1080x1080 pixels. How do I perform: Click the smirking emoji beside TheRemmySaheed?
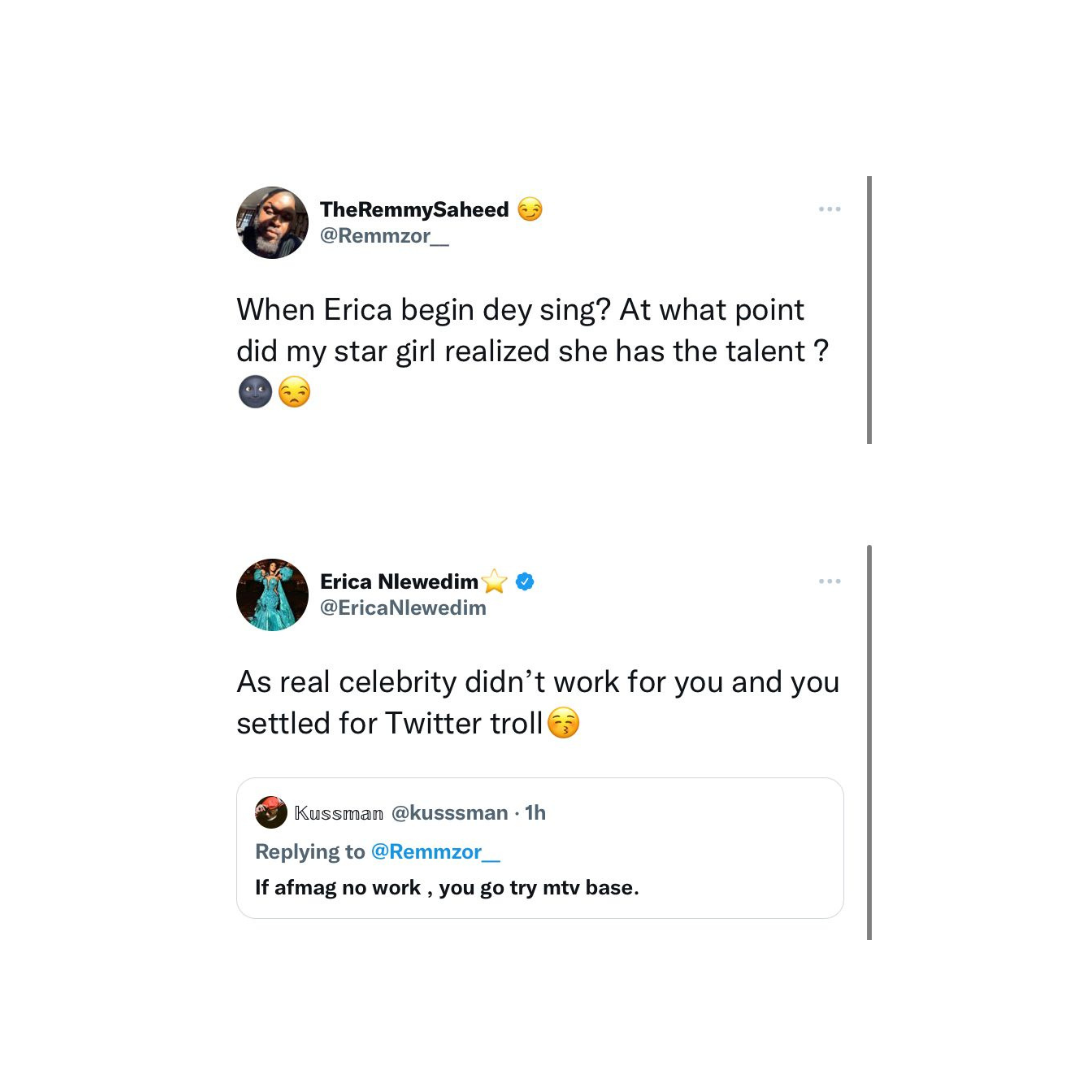tap(530, 209)
